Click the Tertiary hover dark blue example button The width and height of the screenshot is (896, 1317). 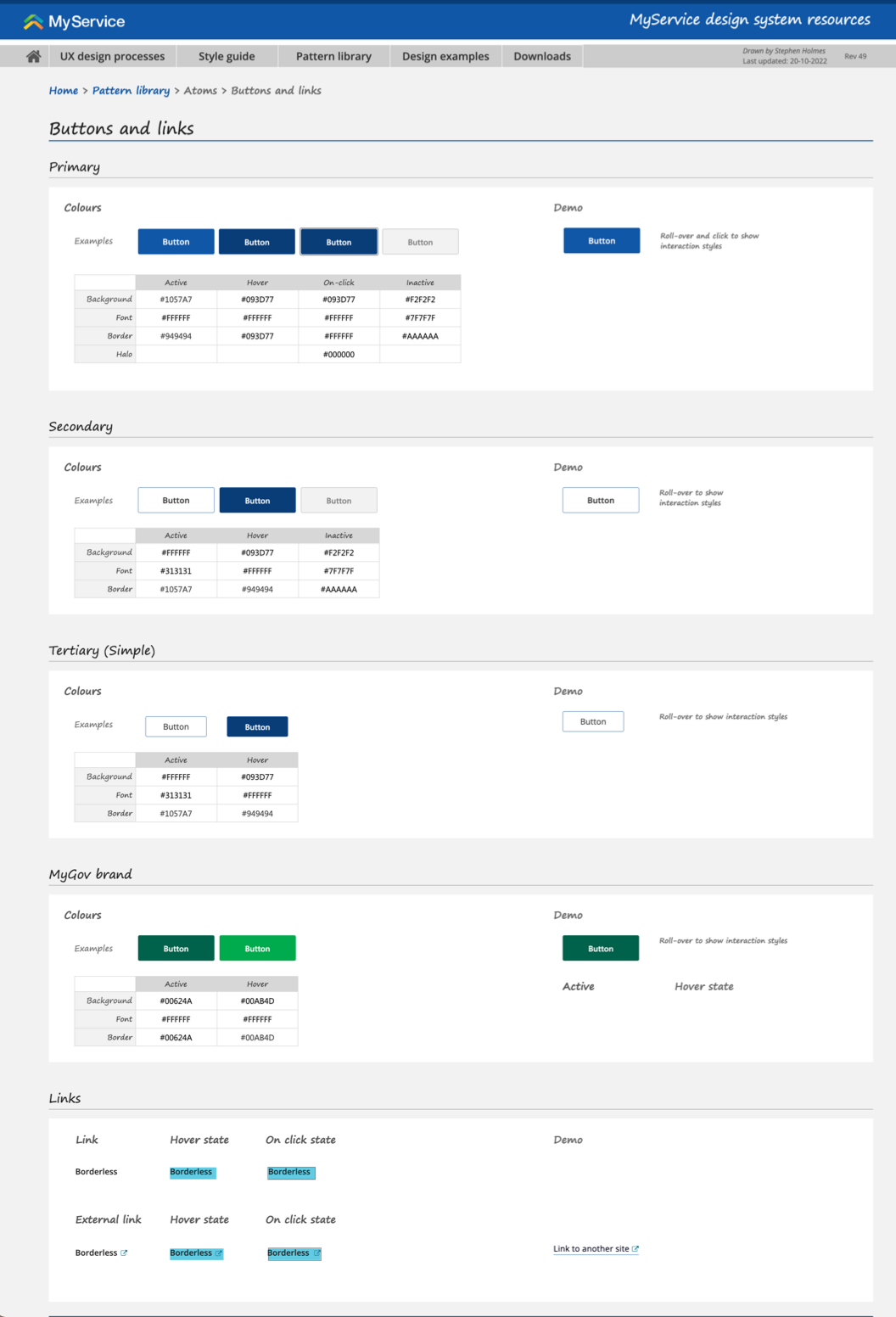[x=257, y=726]
